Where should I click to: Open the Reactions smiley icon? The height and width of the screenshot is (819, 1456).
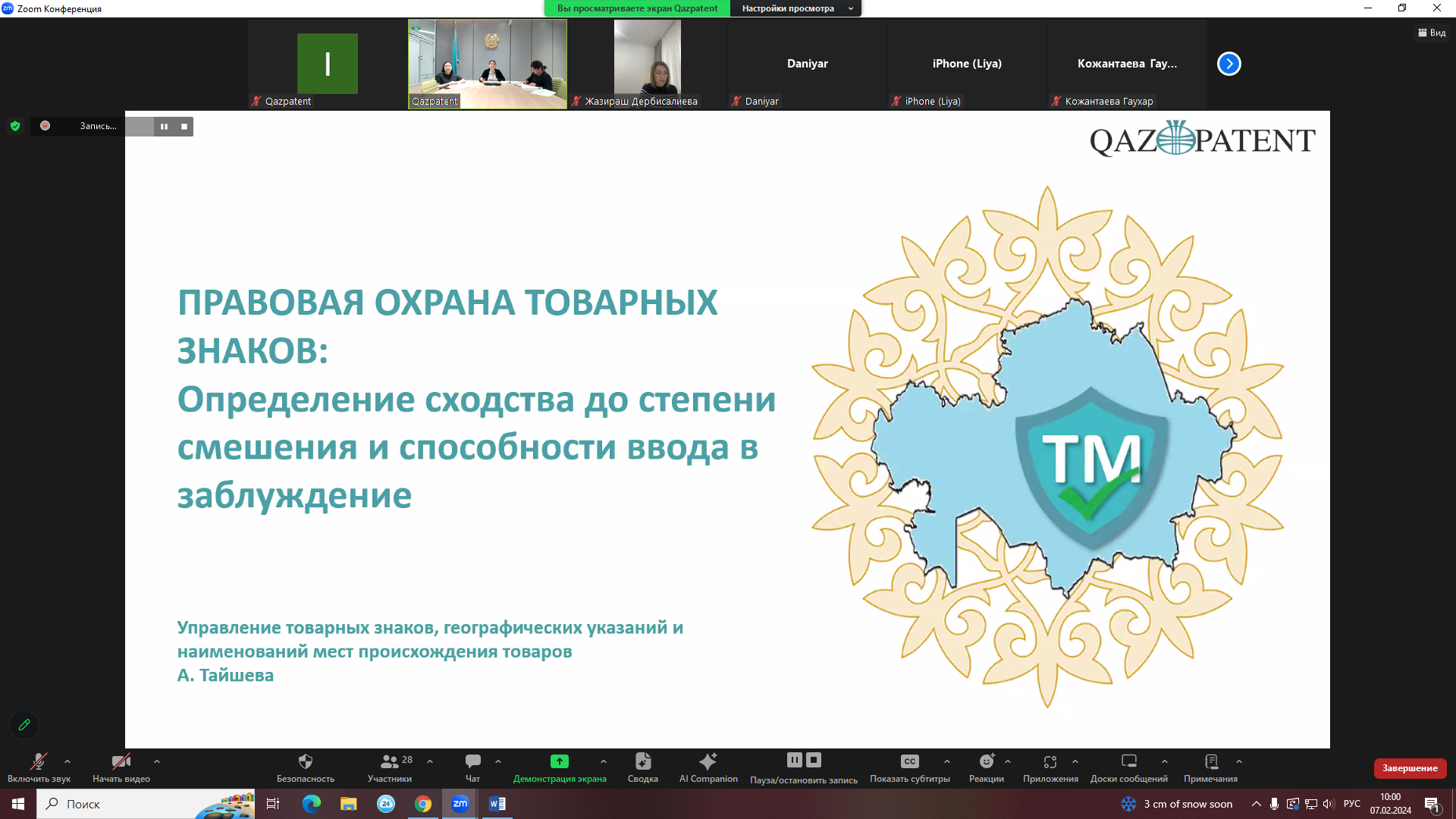click(986, 761)
